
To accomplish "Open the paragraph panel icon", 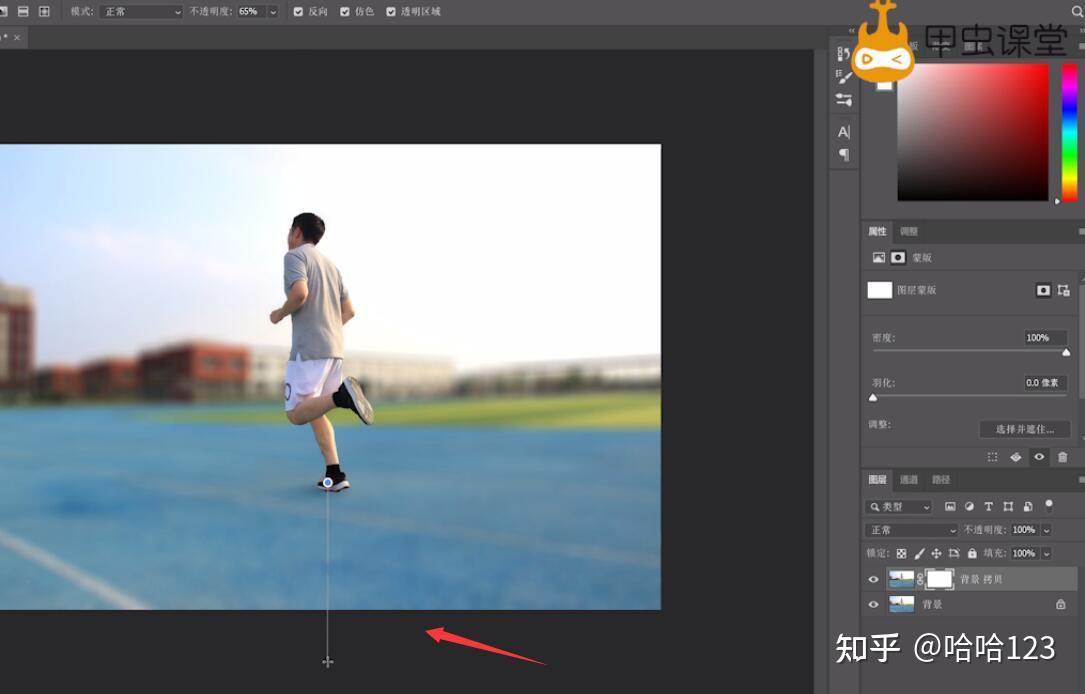I will (844, 154).
